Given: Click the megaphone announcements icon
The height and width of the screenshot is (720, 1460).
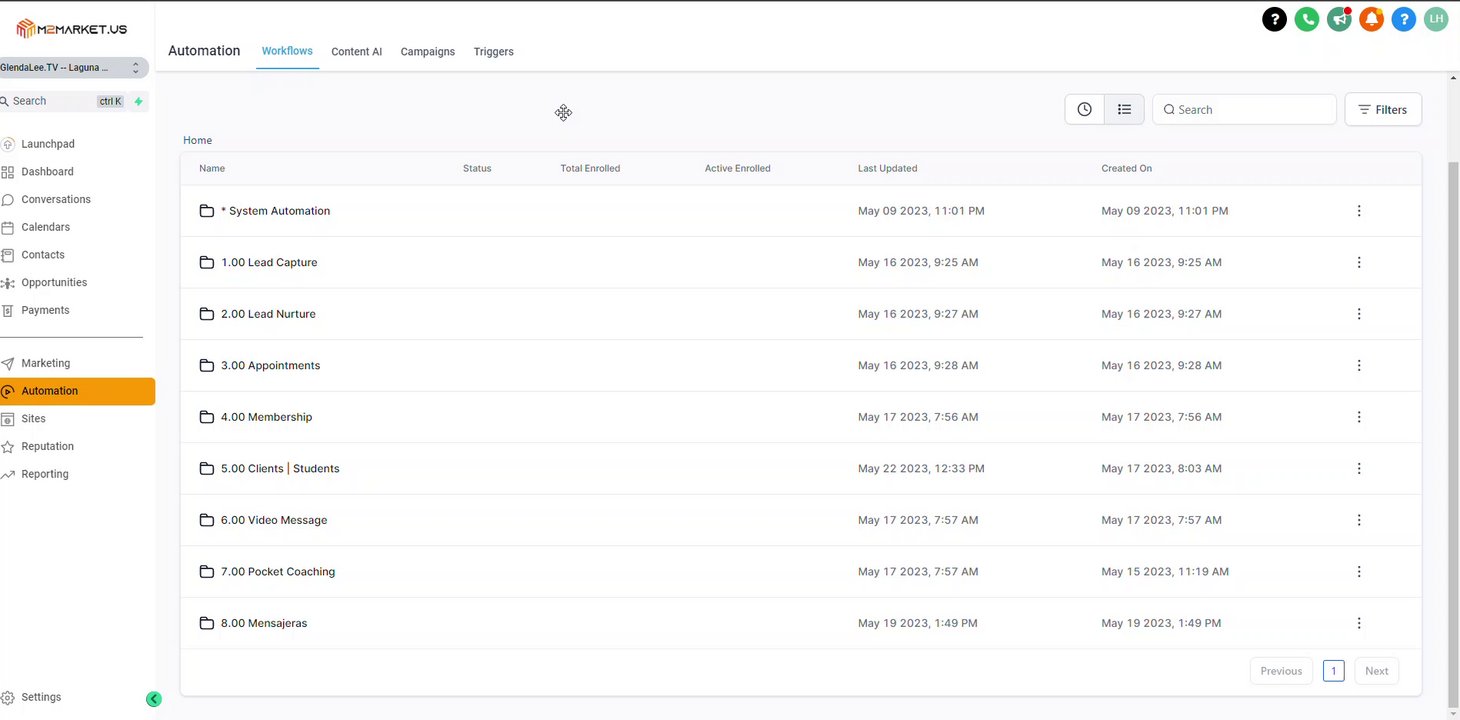Looking at the screenshot, I should coord(1339,19).
